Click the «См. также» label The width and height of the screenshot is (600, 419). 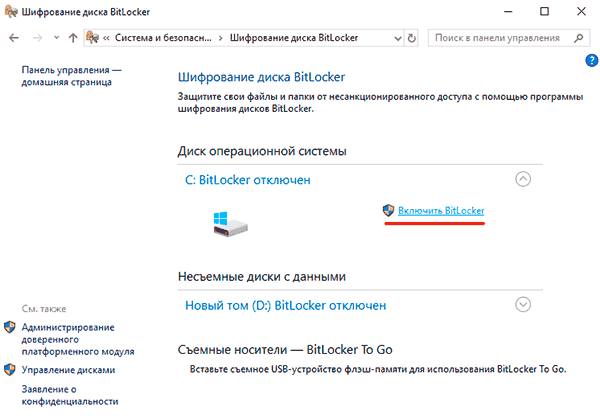[x=44, y=309]
